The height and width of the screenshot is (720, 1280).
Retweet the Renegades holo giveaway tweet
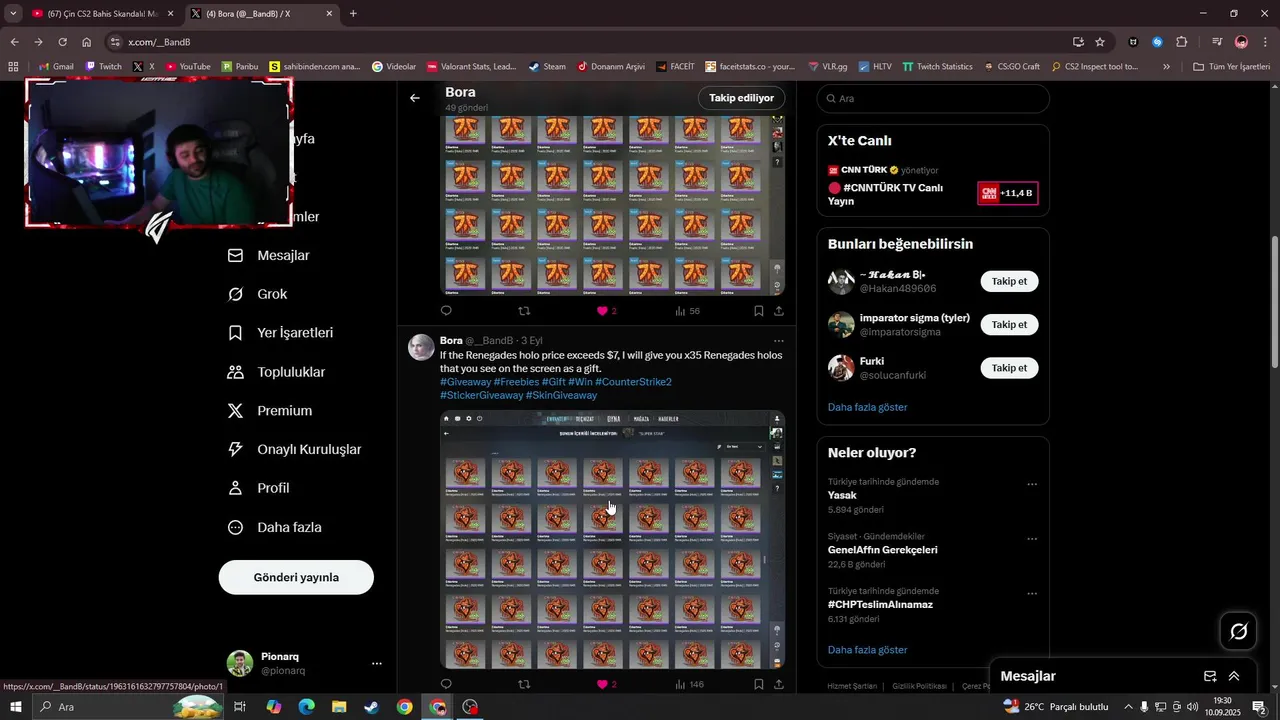[x=523, y=684]
